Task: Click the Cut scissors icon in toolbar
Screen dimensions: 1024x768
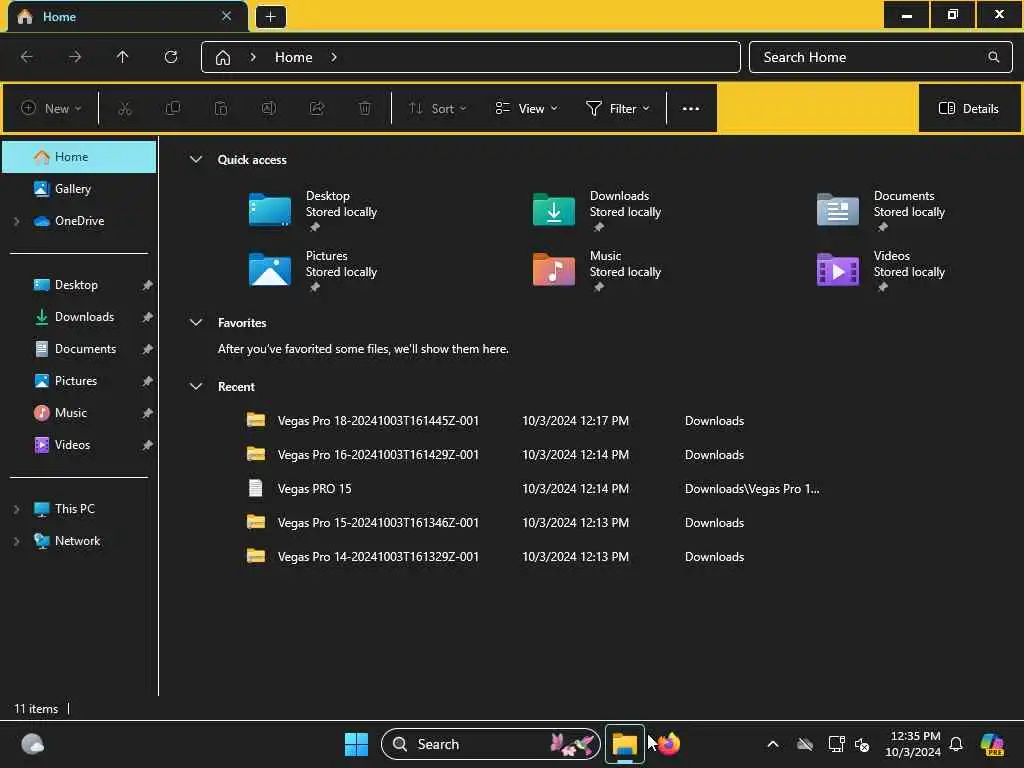Action: click(x=125, y=108)
